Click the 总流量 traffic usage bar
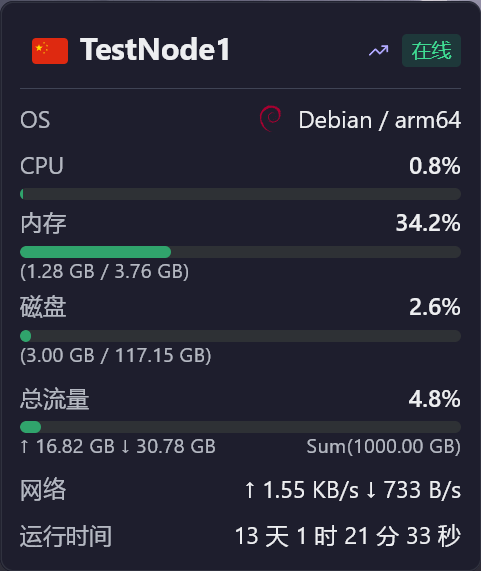Image resolution: width=481 pixels, height=571 pixels. click(240, 427)
